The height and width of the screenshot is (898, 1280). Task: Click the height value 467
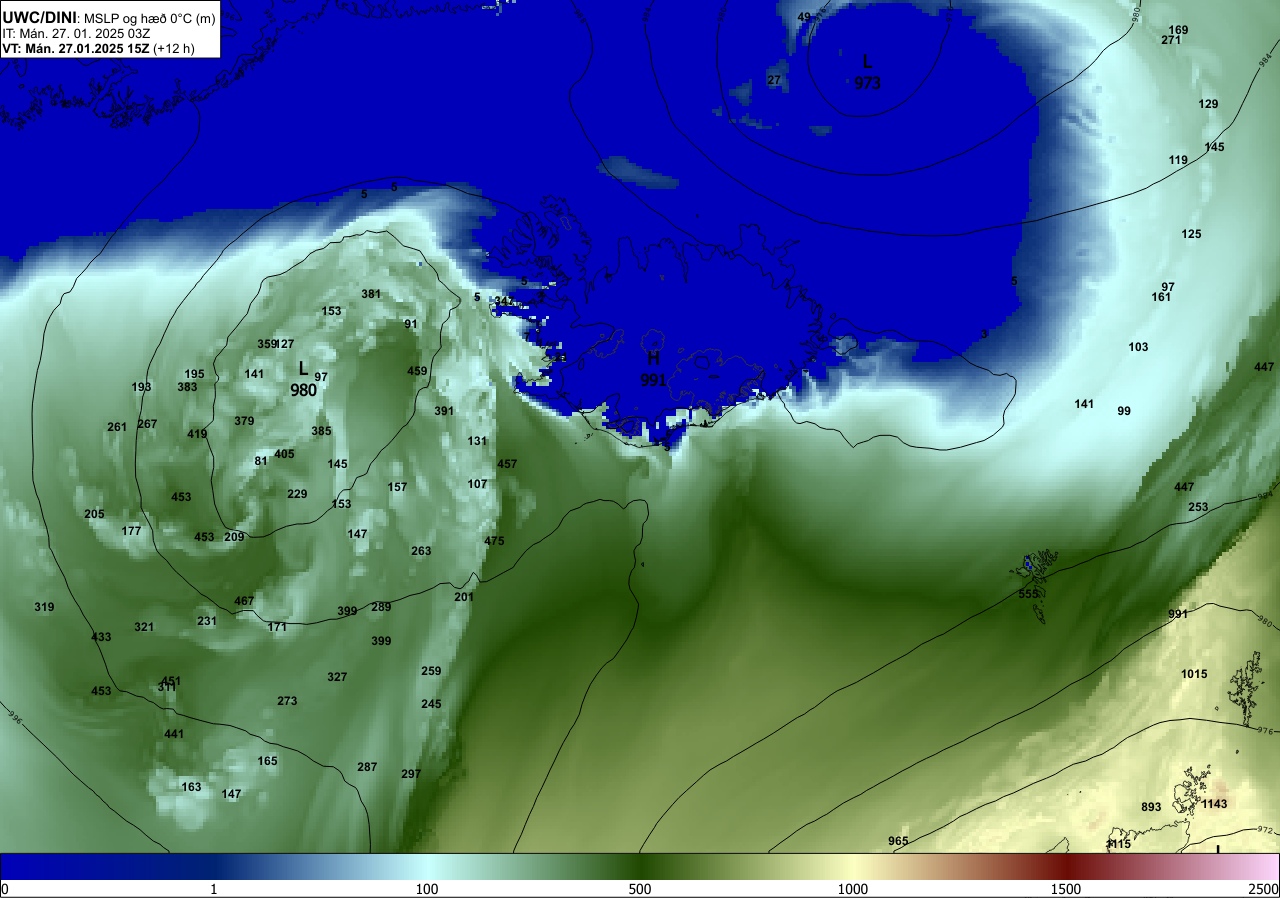(x=244, y=601)
